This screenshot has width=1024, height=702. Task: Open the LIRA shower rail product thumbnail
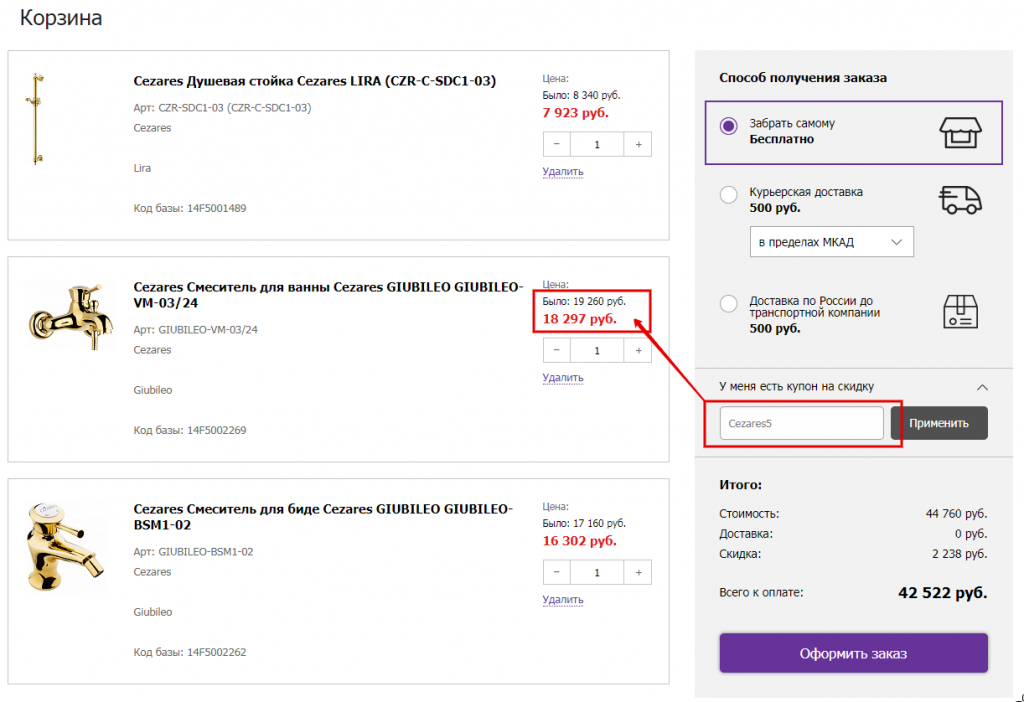click(x=37, y=119)
